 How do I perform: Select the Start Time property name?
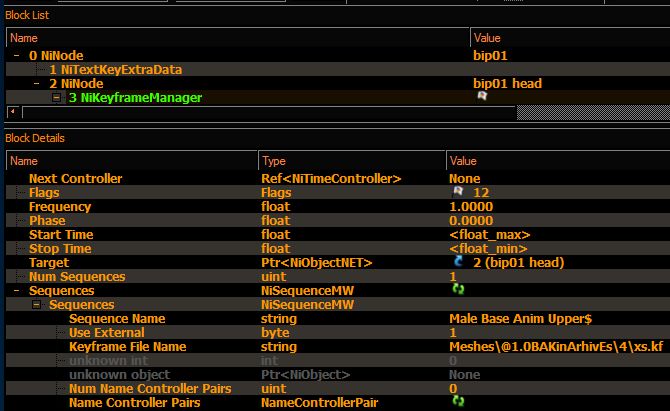point(61,235)
